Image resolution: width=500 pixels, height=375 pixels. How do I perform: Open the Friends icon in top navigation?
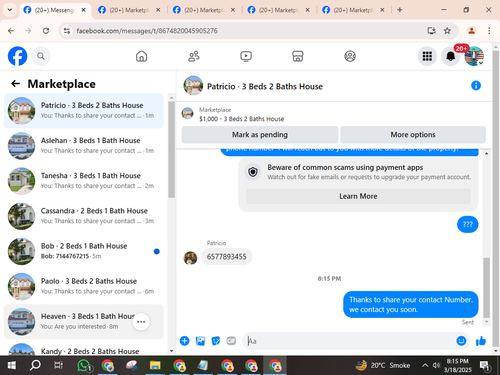pyautogui.click(x=194, y=56)
